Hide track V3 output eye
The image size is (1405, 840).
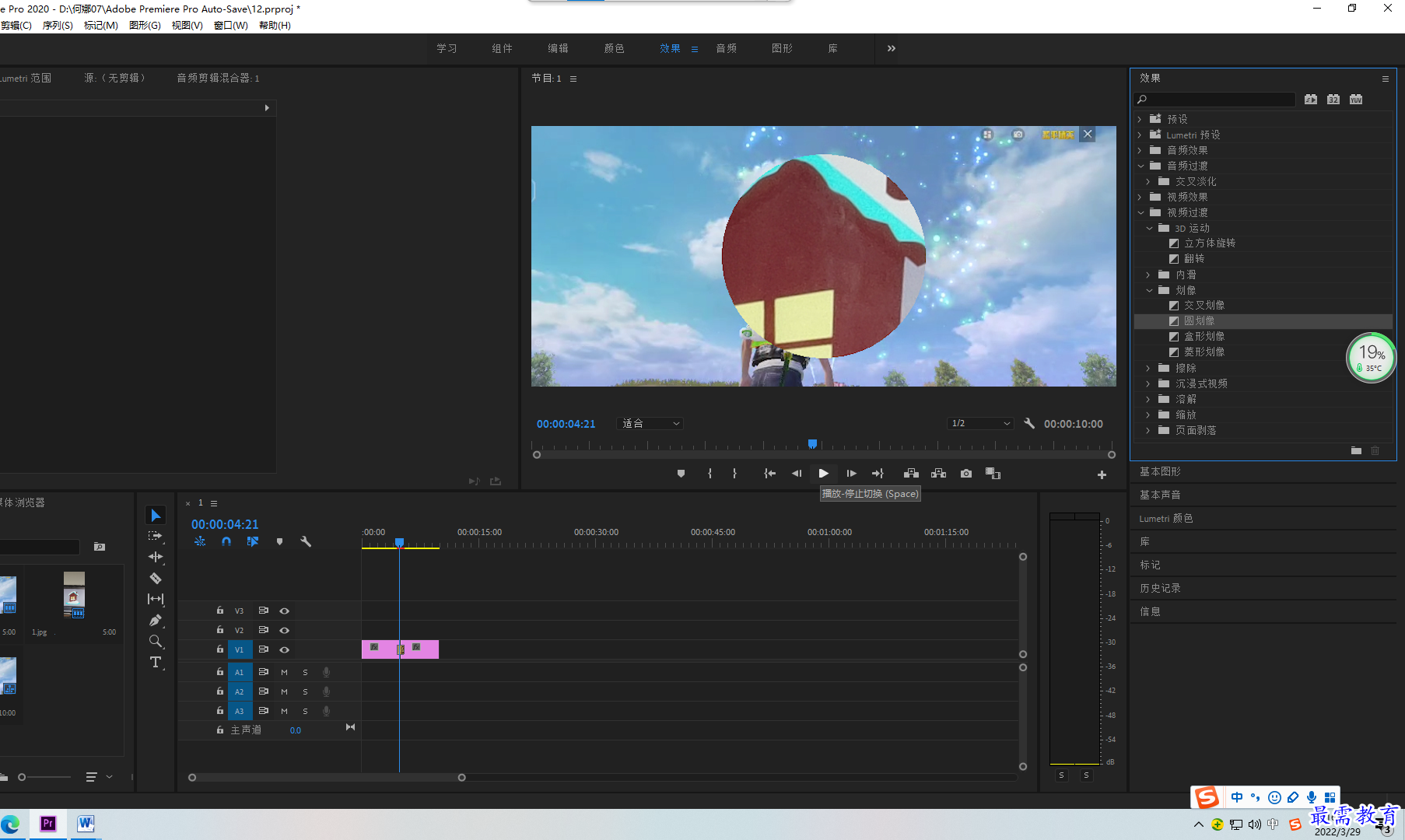[x=285, y=611]
